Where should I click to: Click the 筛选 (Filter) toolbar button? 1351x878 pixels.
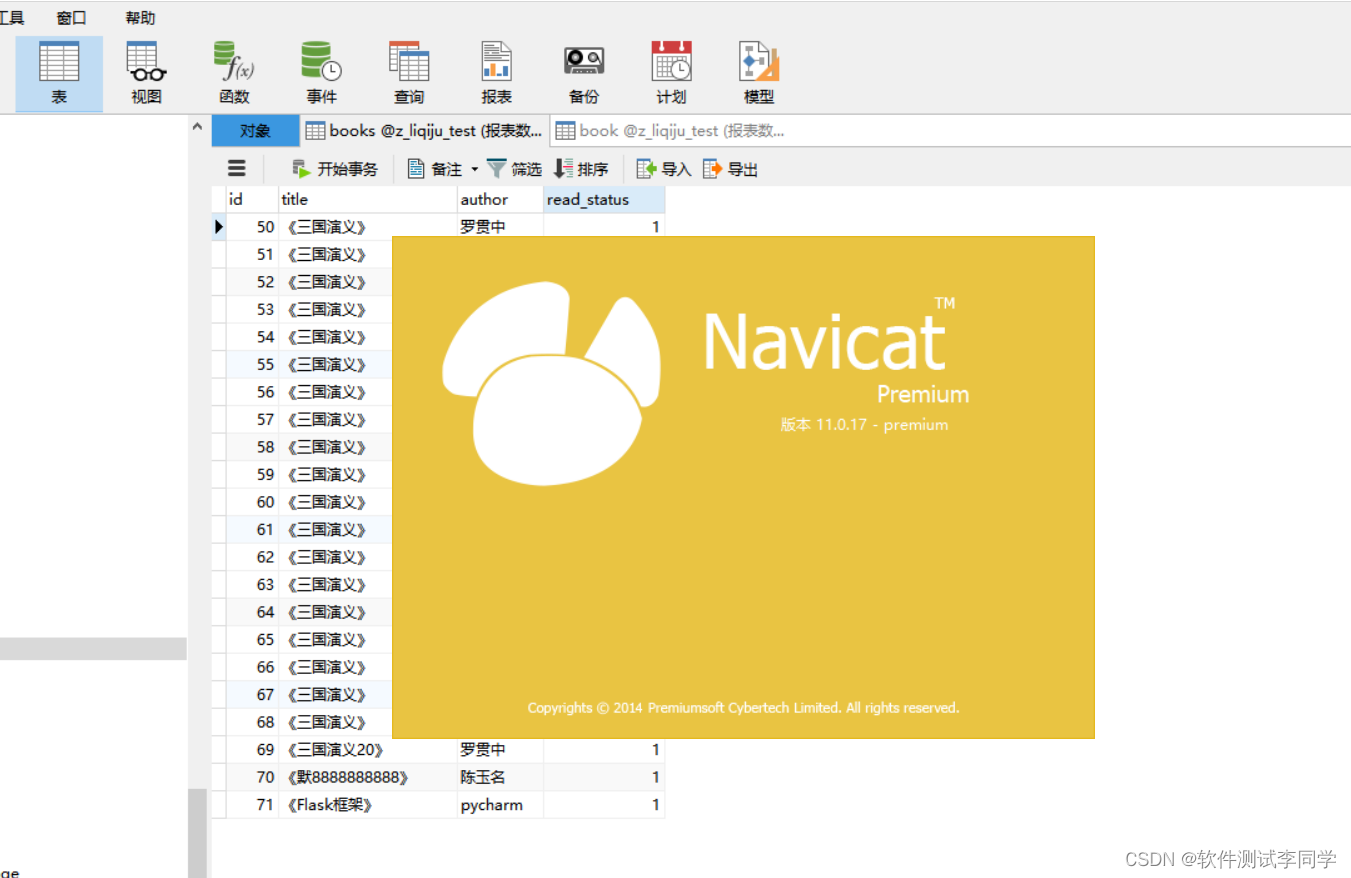click(514, 169)
